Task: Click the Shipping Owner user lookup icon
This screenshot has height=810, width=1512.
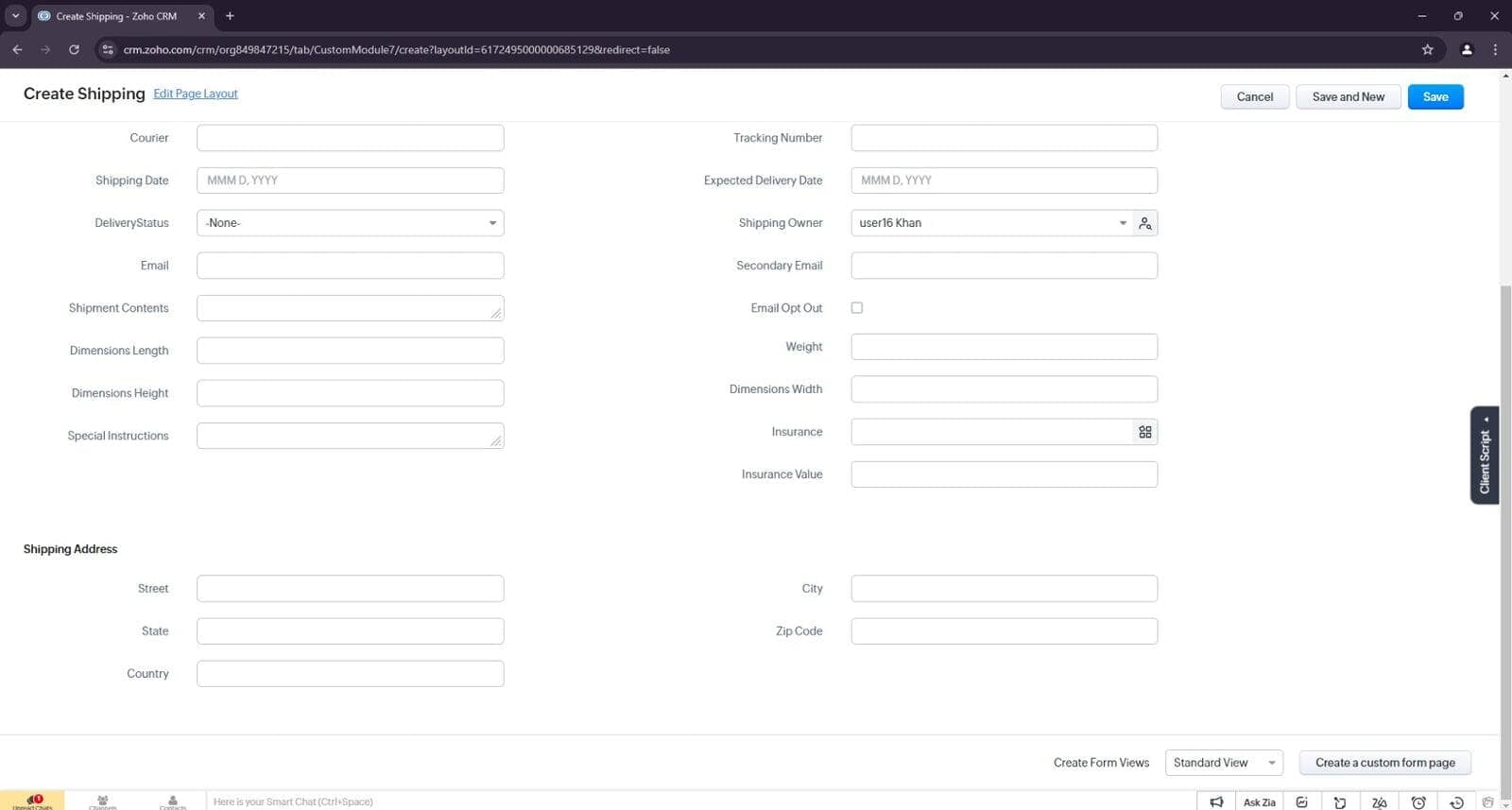Action: pyautogui.click(x=1144, y=223)
